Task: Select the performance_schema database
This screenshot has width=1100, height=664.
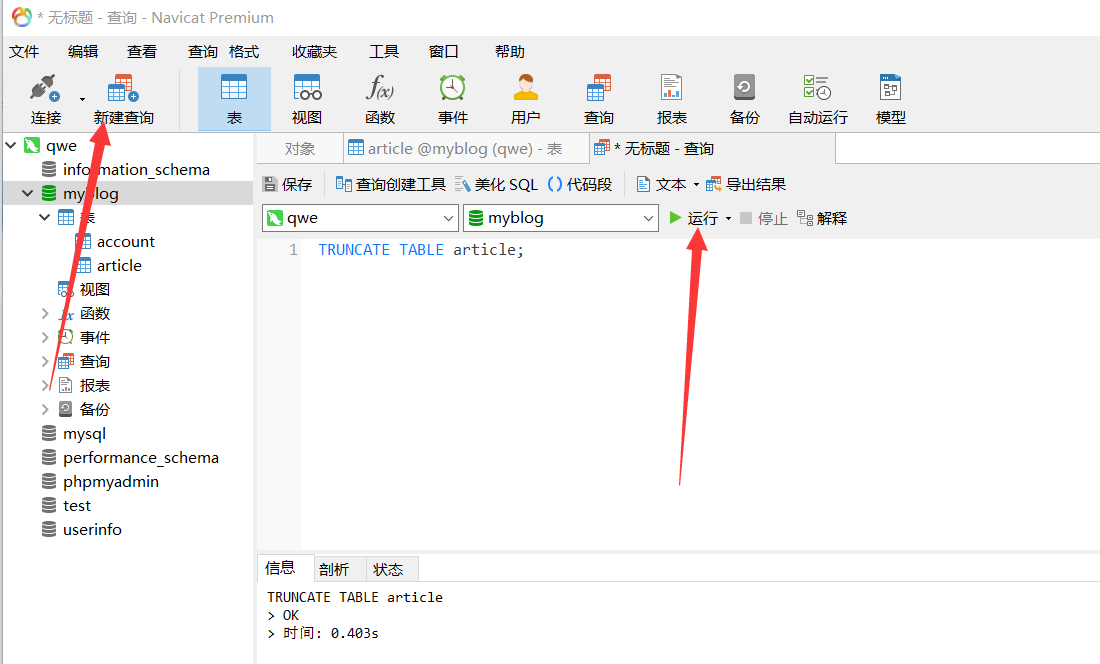Action: [x=140, y=457]
